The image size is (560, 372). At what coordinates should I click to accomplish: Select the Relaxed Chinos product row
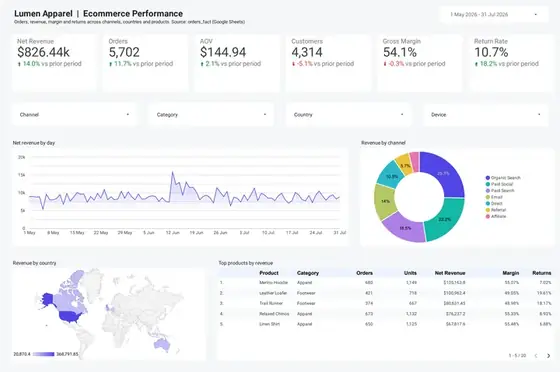[x=385, y=314]
